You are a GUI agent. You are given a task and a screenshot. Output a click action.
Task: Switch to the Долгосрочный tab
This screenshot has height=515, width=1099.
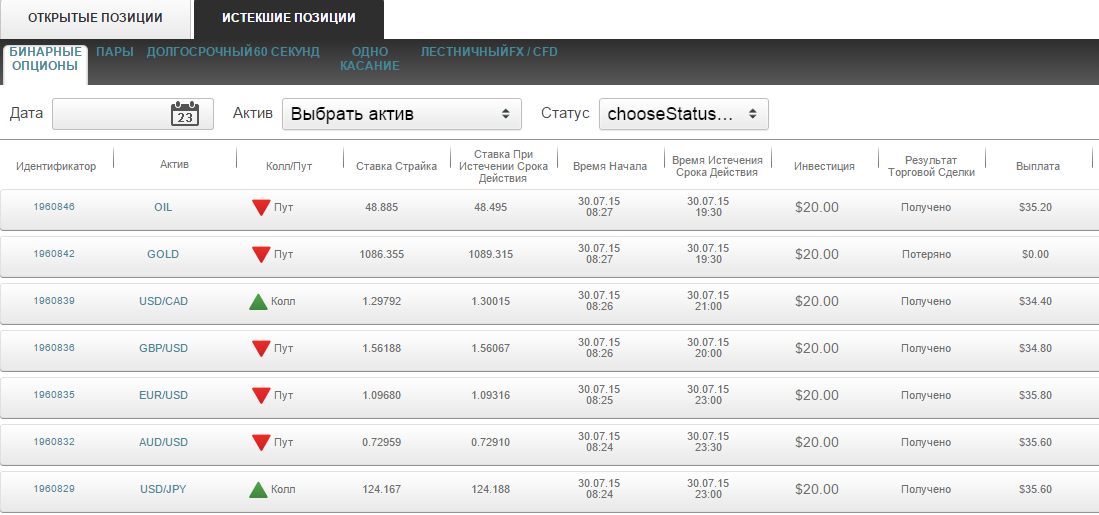tap(199, 52)
